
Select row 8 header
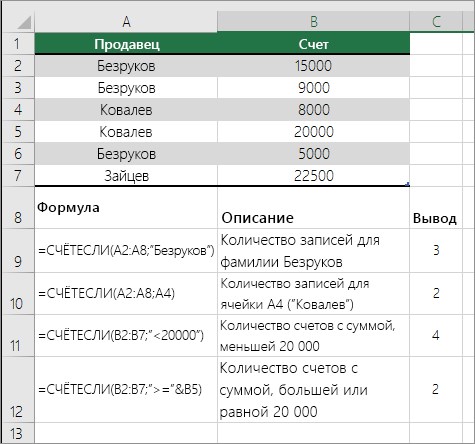(17, 208)
